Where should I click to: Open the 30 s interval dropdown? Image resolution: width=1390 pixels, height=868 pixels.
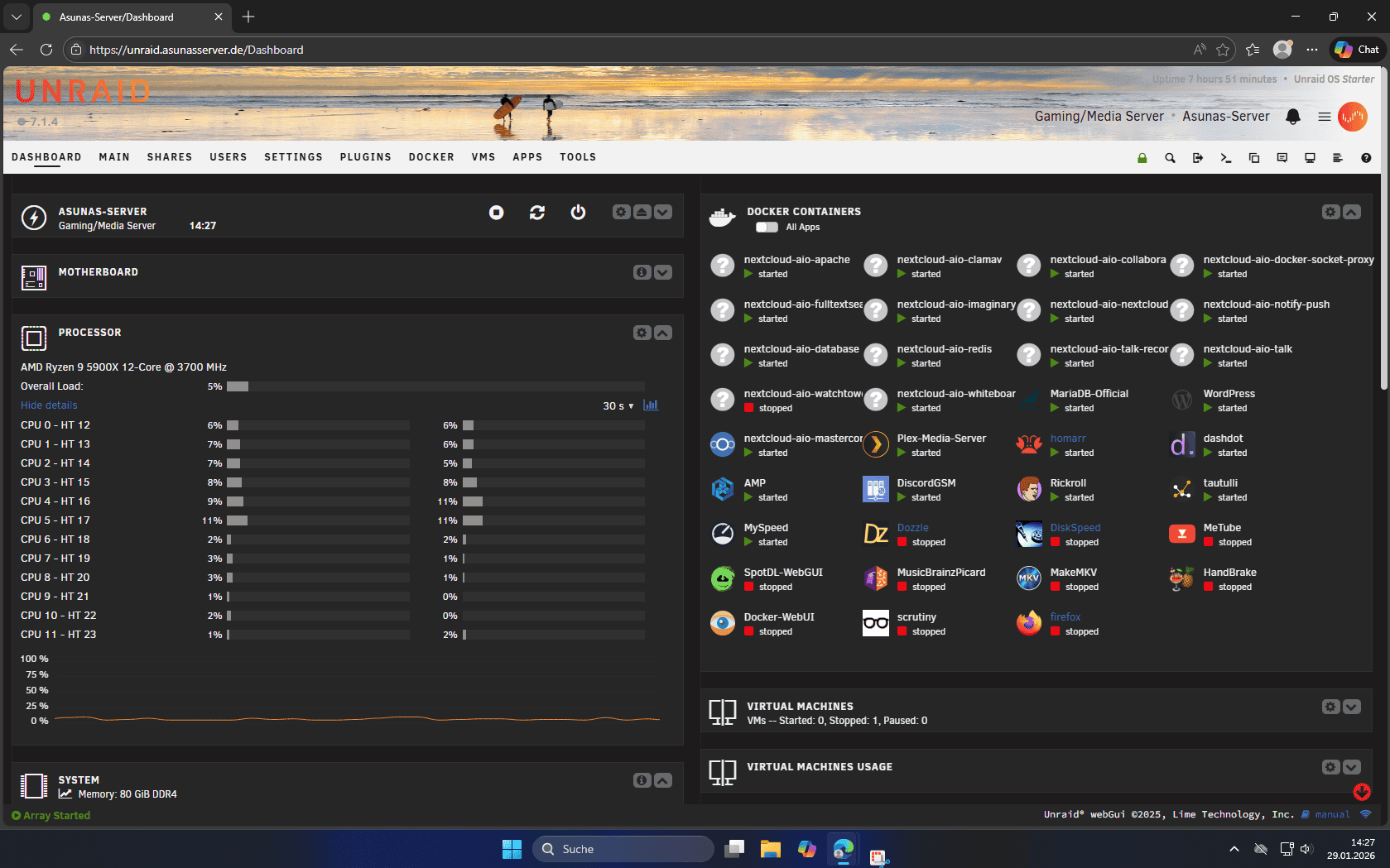click(x=618, y=406)
